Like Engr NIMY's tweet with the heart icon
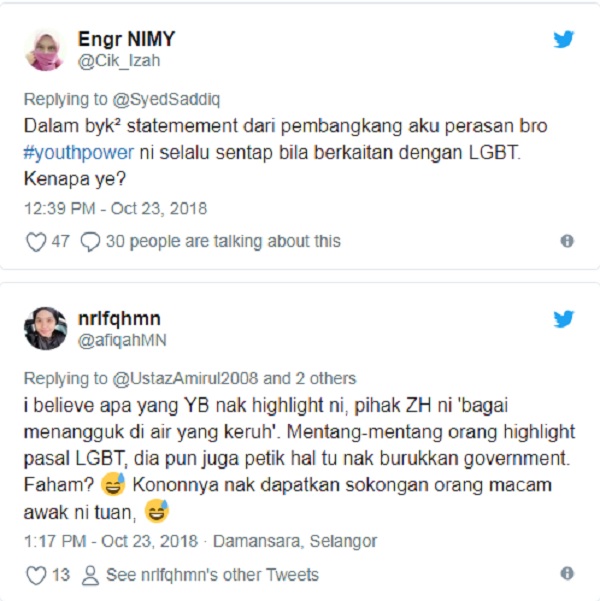 [36, 242]
